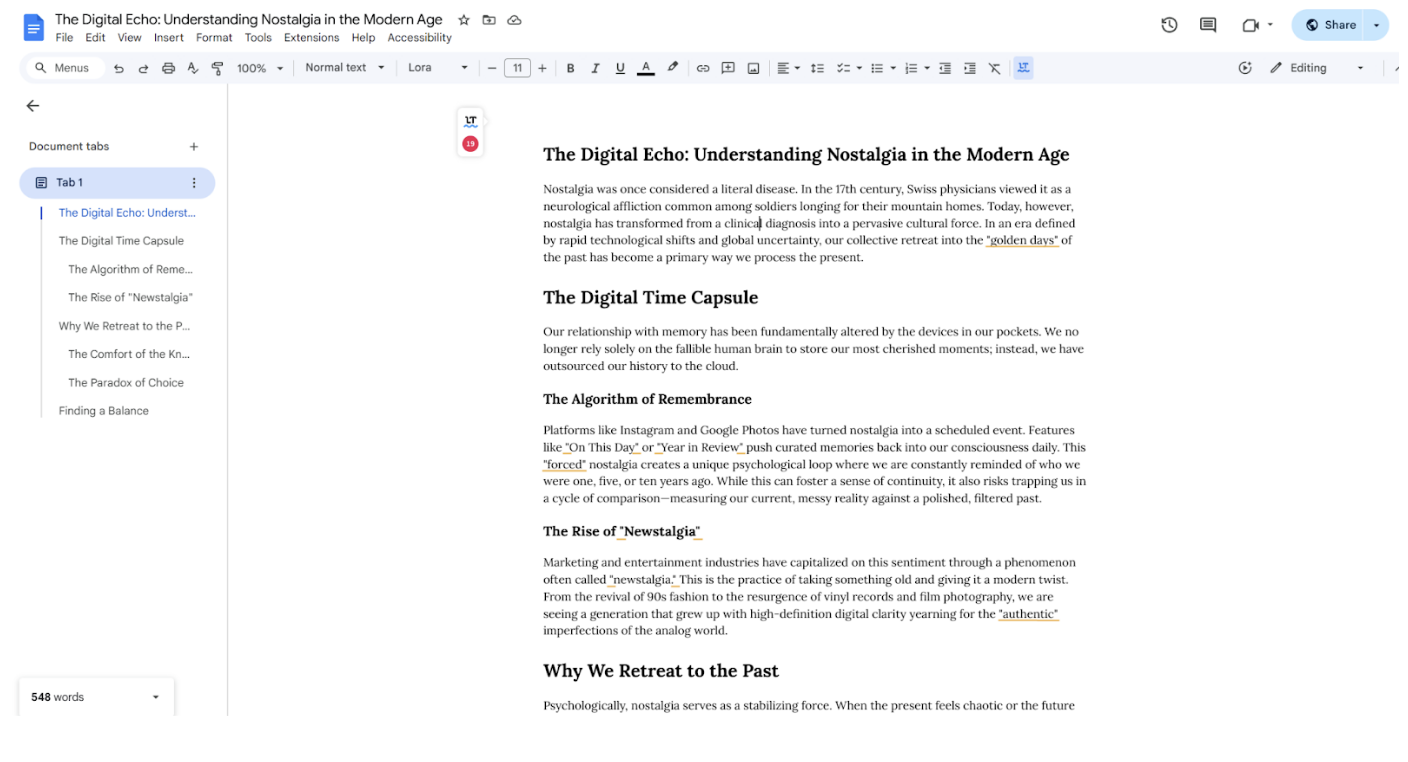
Task: Toggle Underline formatting
Action: click(620, 68)
